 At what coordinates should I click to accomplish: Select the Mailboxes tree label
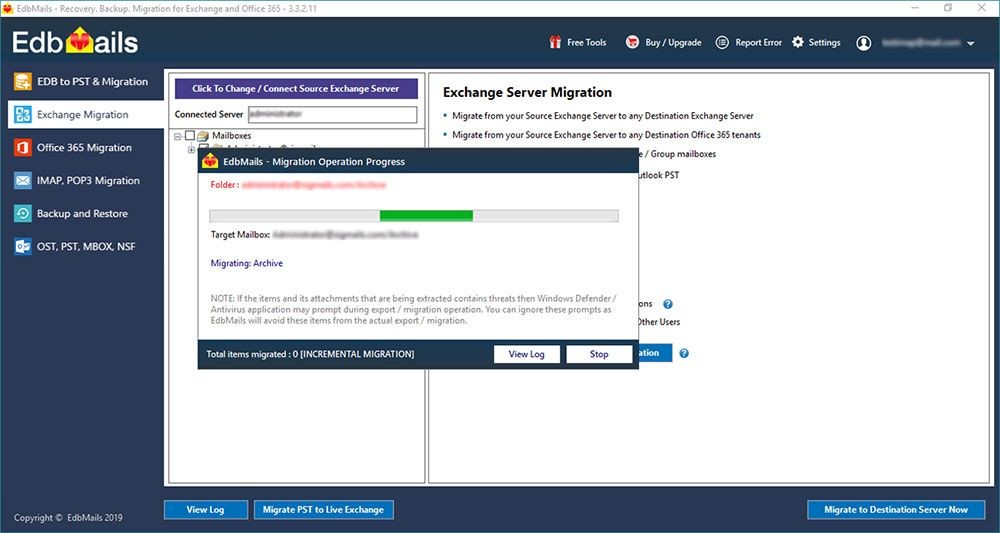231,136
